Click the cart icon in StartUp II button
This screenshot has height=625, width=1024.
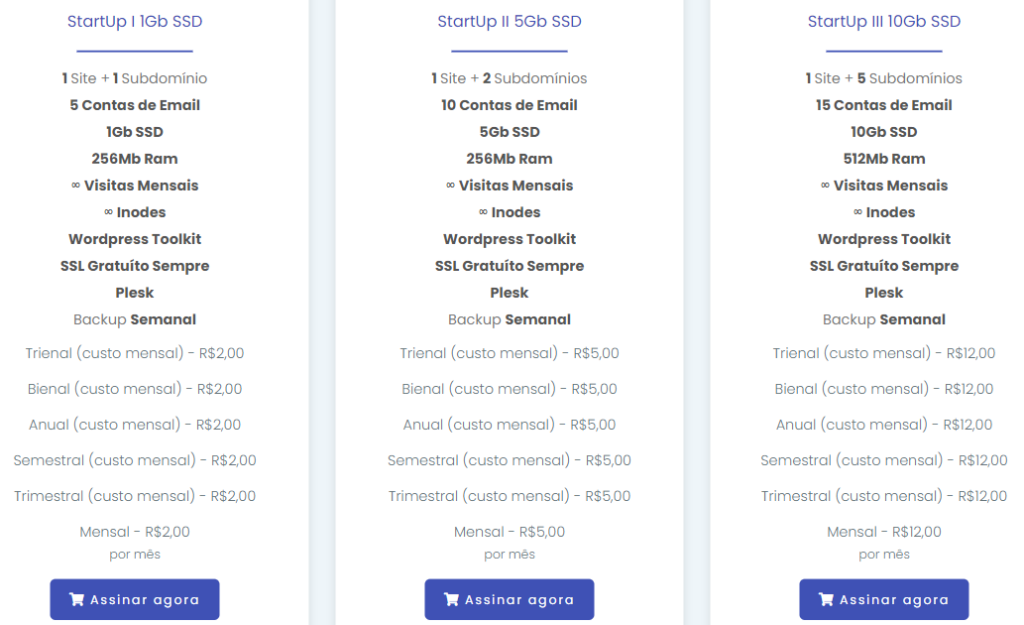pos(451,600)
